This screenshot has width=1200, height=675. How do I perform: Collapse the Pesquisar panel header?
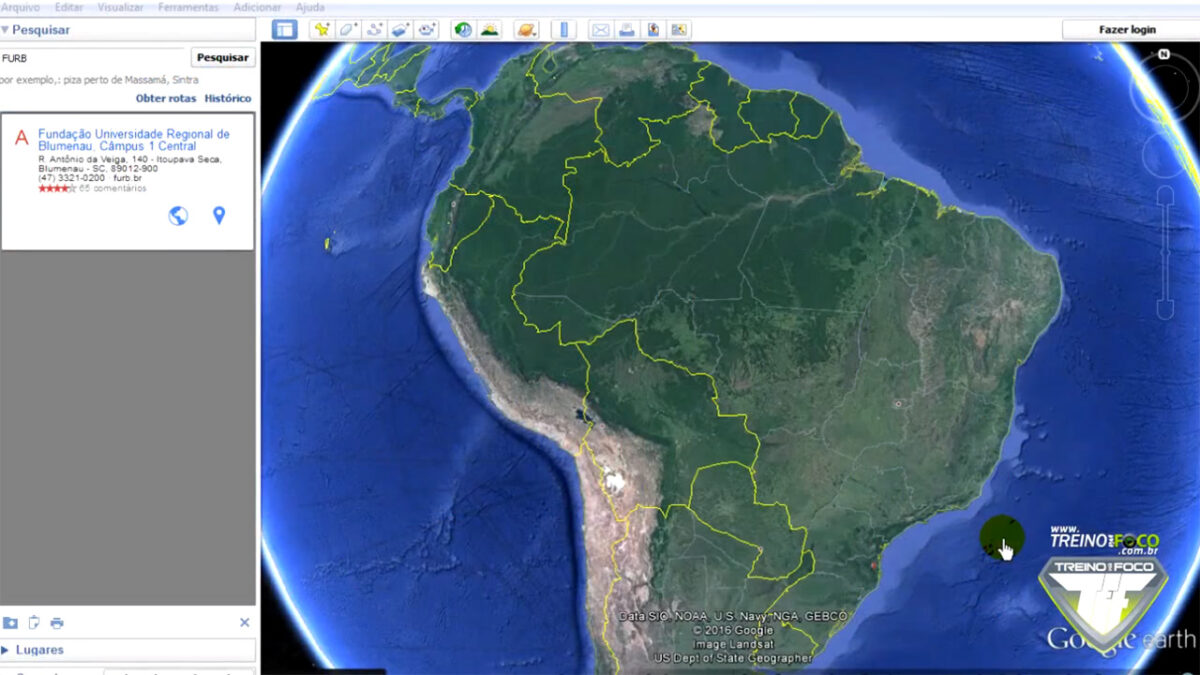pyautogui.click(x=128, y=30)
